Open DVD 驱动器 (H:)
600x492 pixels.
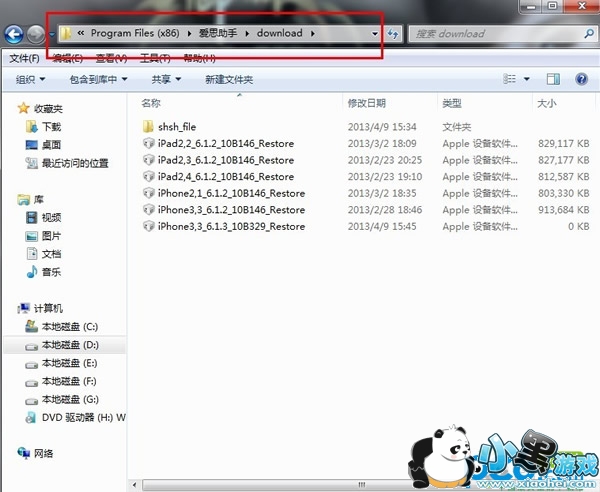pos(83,418)
